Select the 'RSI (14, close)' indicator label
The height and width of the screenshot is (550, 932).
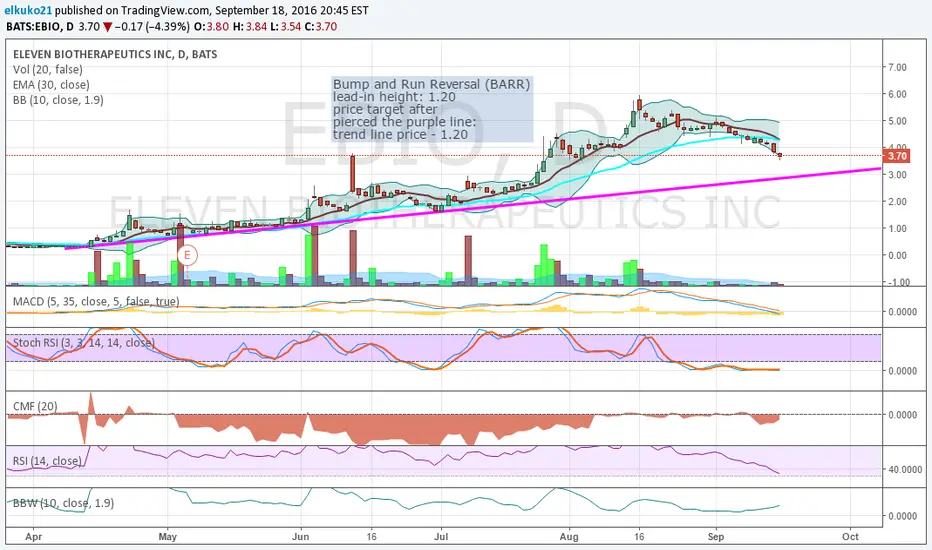(47, 461)
